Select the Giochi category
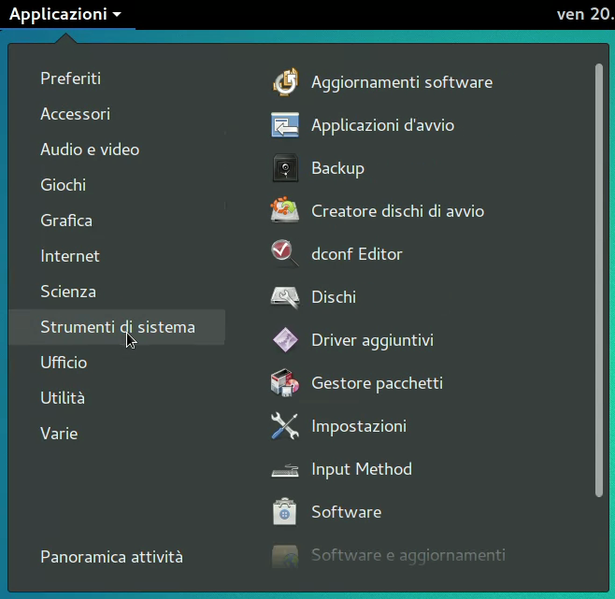Image resolution: width=615 pixels, height=599 pixels. point(63,185)
